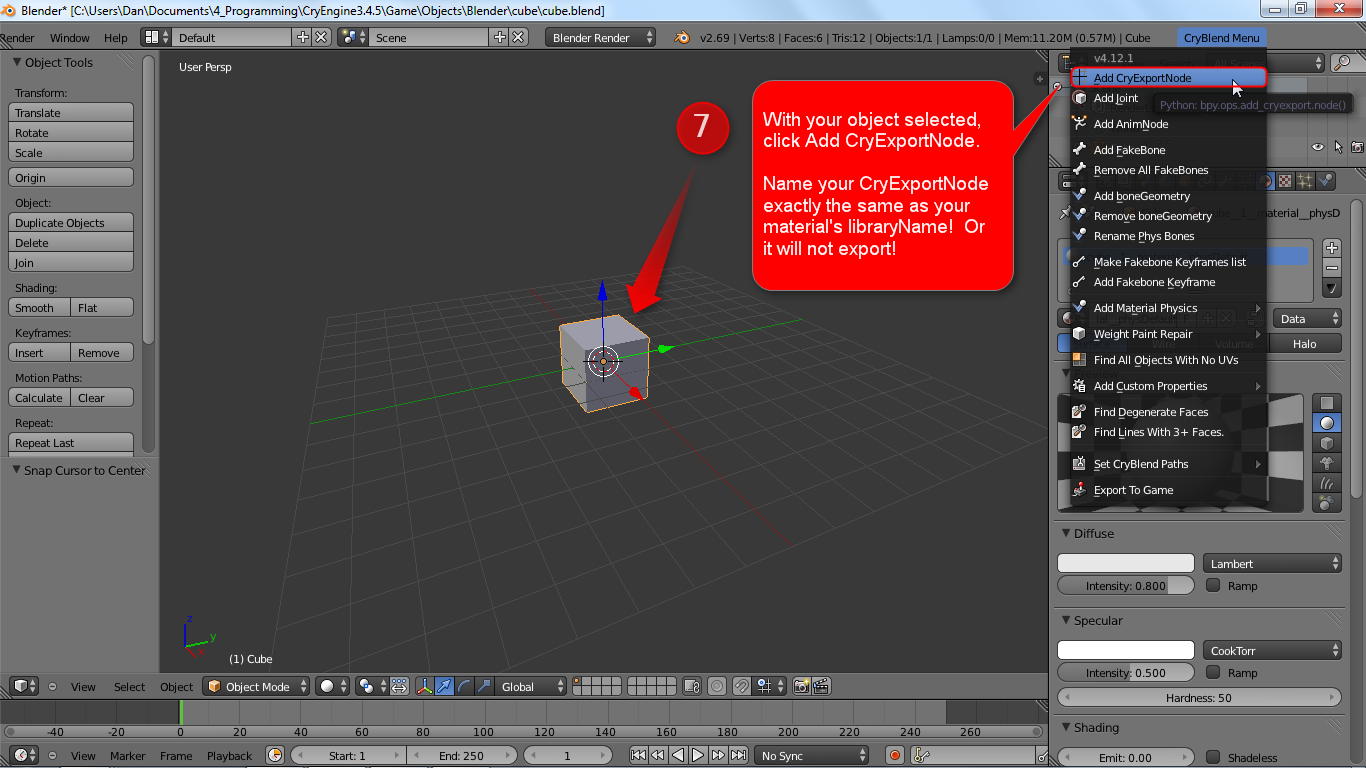This screenshot has width=1366, height=768.
Task: Click specular color swatch
Action: [1126, 651]
